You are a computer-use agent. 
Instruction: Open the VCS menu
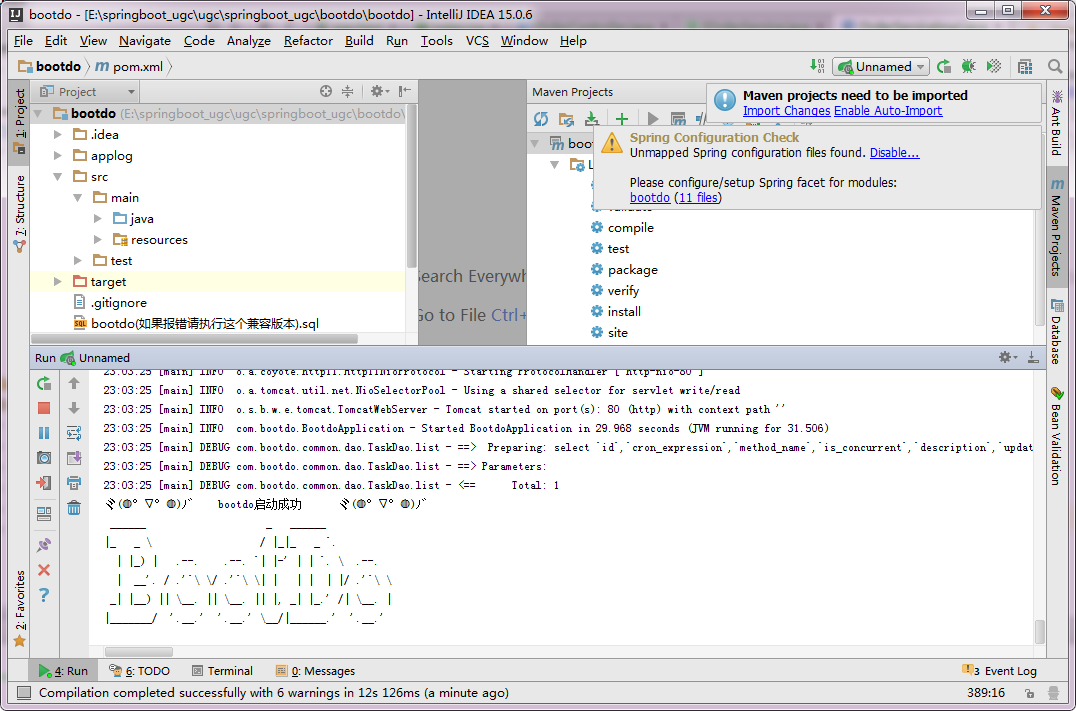pos(477,40)
